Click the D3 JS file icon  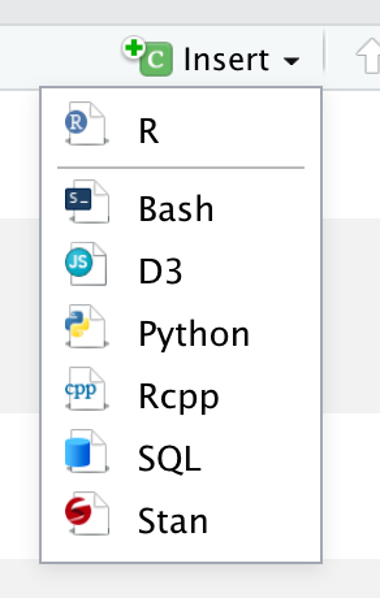pyautogui.click(x=87, y=264)
